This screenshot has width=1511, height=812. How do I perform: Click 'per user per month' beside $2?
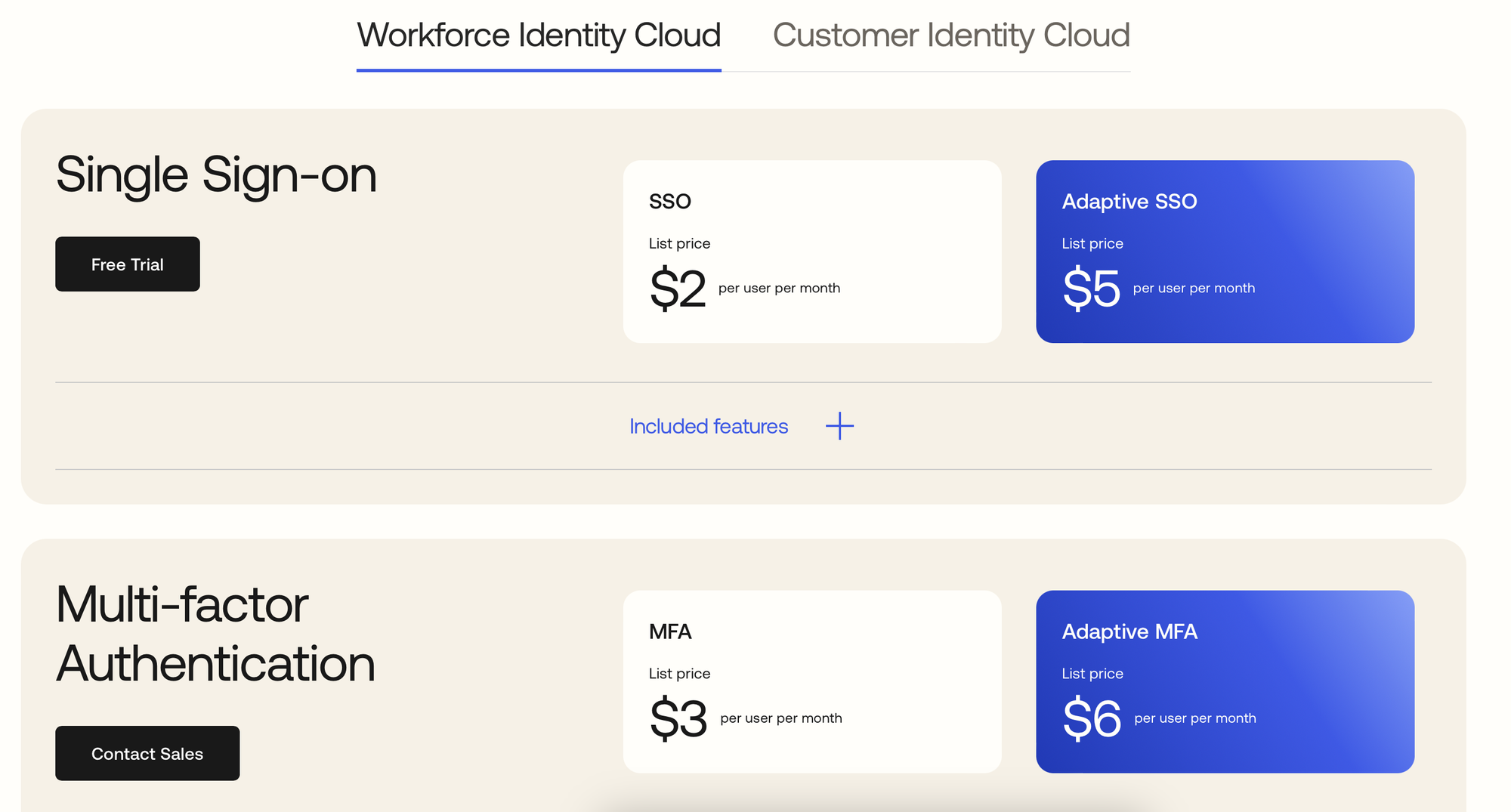point(779,289)
